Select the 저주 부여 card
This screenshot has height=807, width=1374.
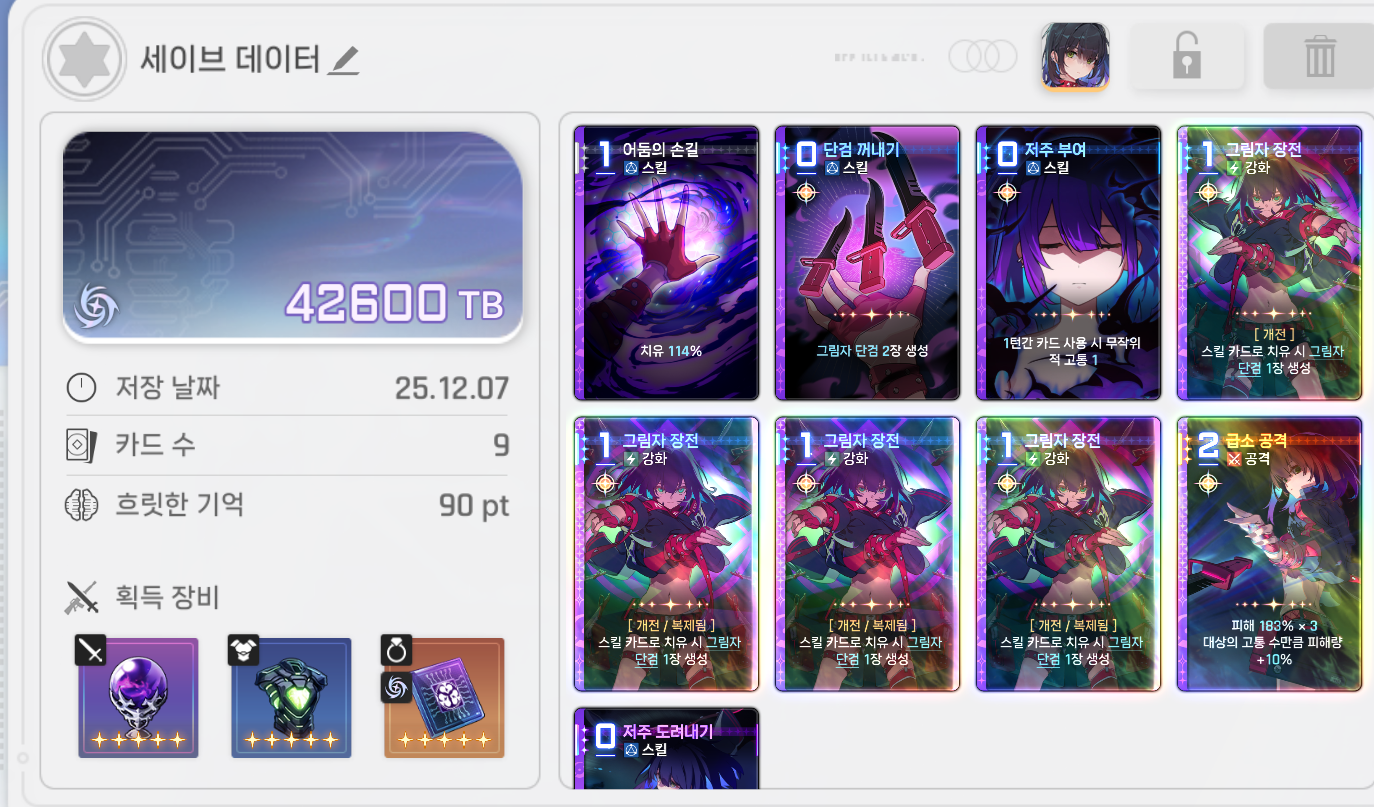pos(1068,262)
